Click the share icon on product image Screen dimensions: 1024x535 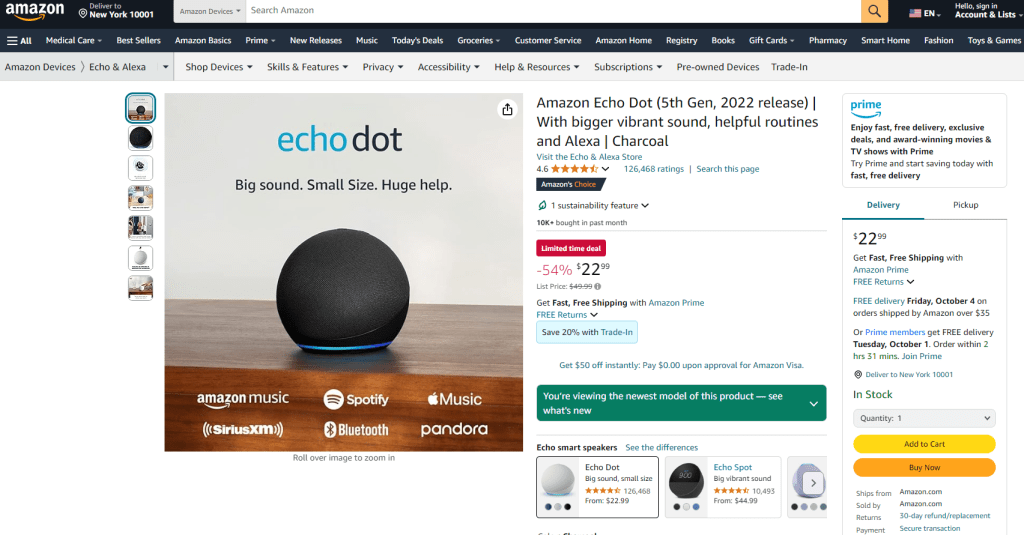(x=507, y=109)
